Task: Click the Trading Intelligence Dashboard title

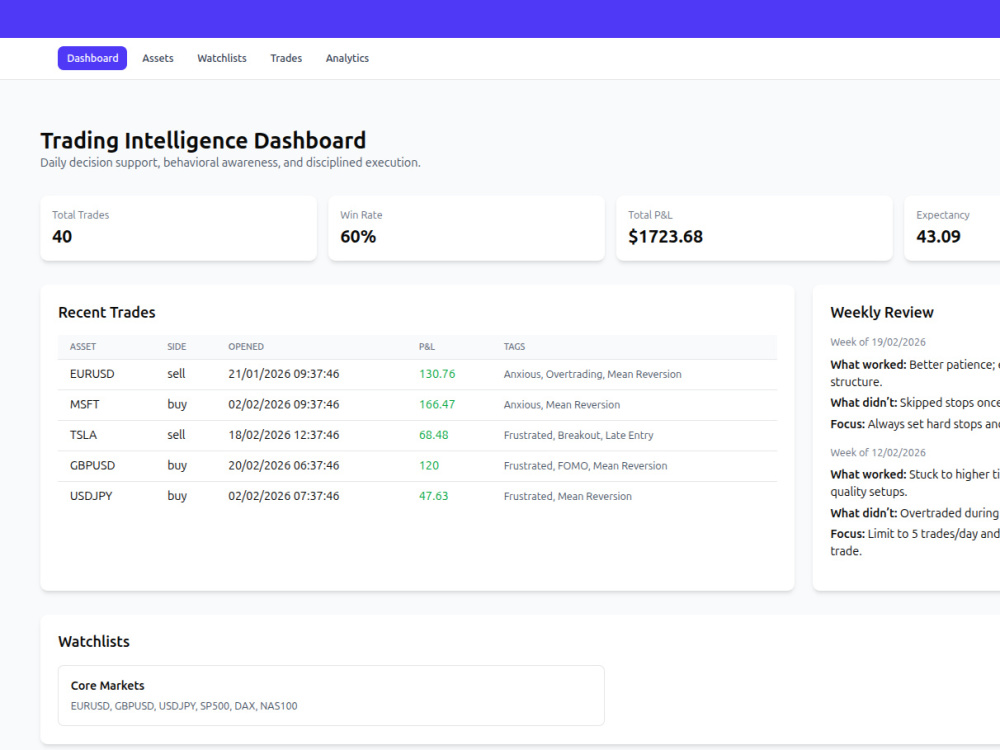Action: point(203,140)
